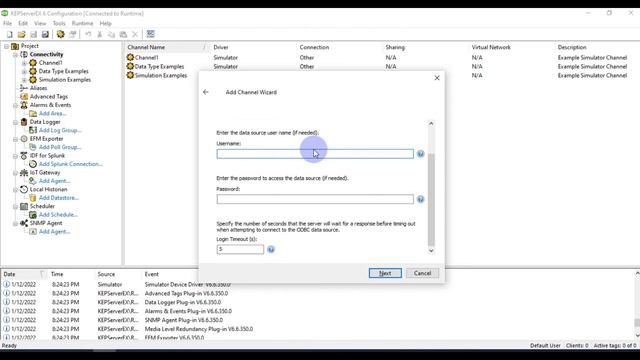Click the Login Timeout value field
640x360 pixels.
click(x=240, y=249)
